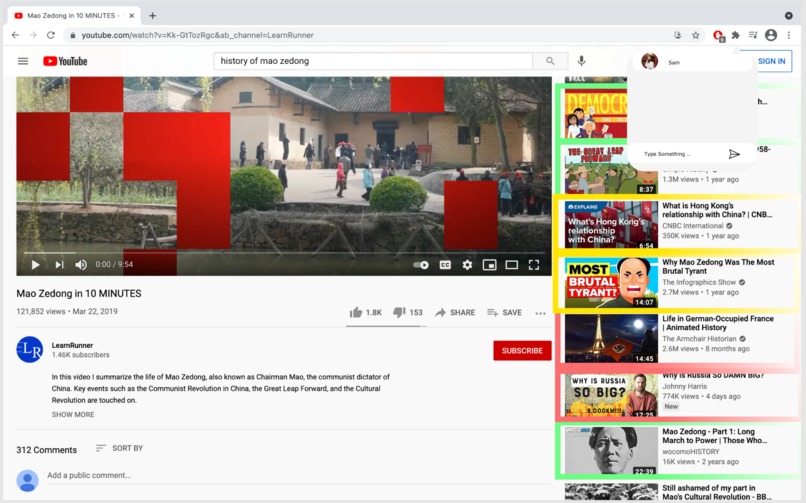The width and height of the screenshot is (806, 503).
Task: Open Most Brutal Tyrant video thumbnail
Action: point(611,282)
